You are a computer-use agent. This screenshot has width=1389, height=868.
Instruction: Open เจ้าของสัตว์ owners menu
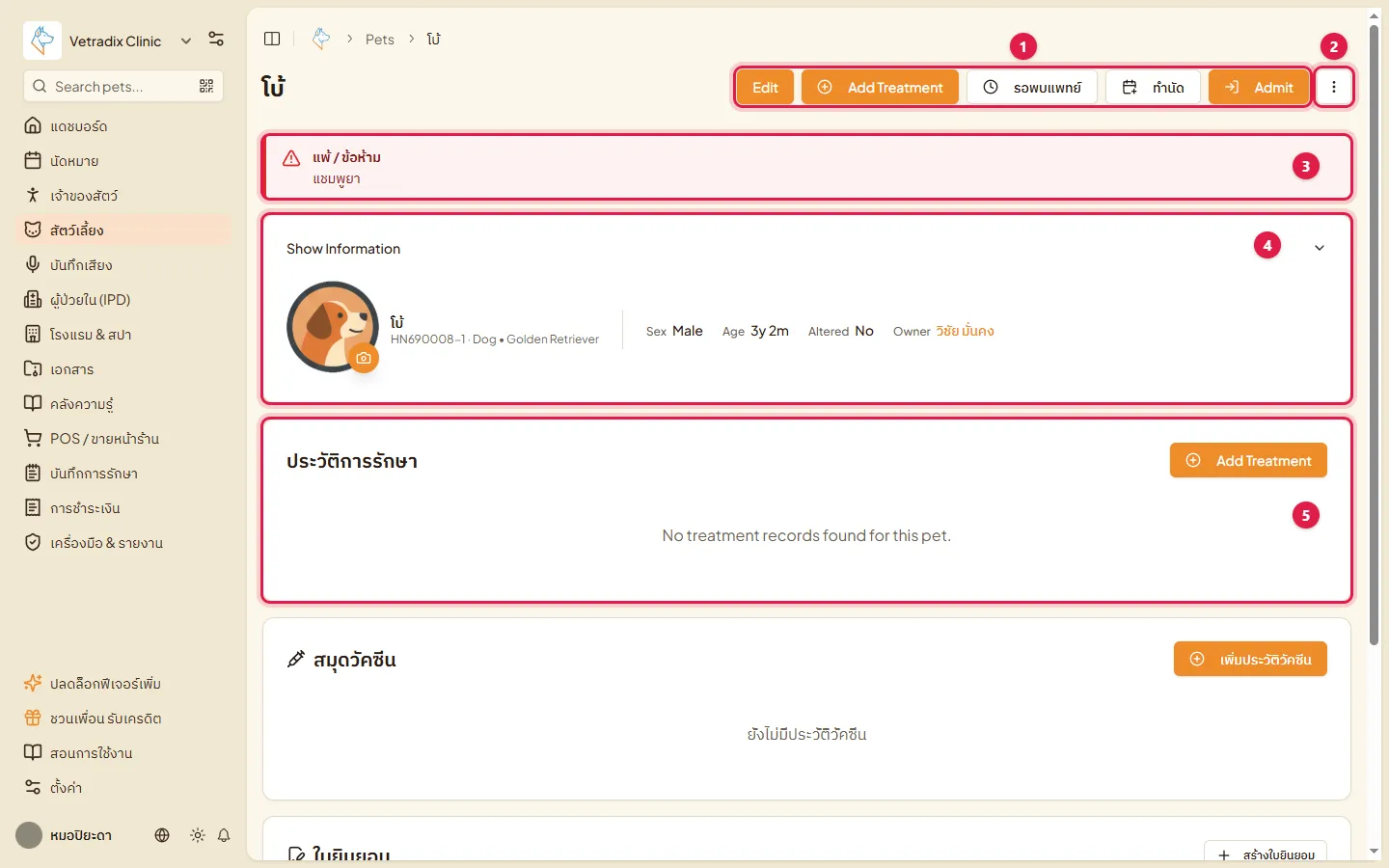[125, 196]
